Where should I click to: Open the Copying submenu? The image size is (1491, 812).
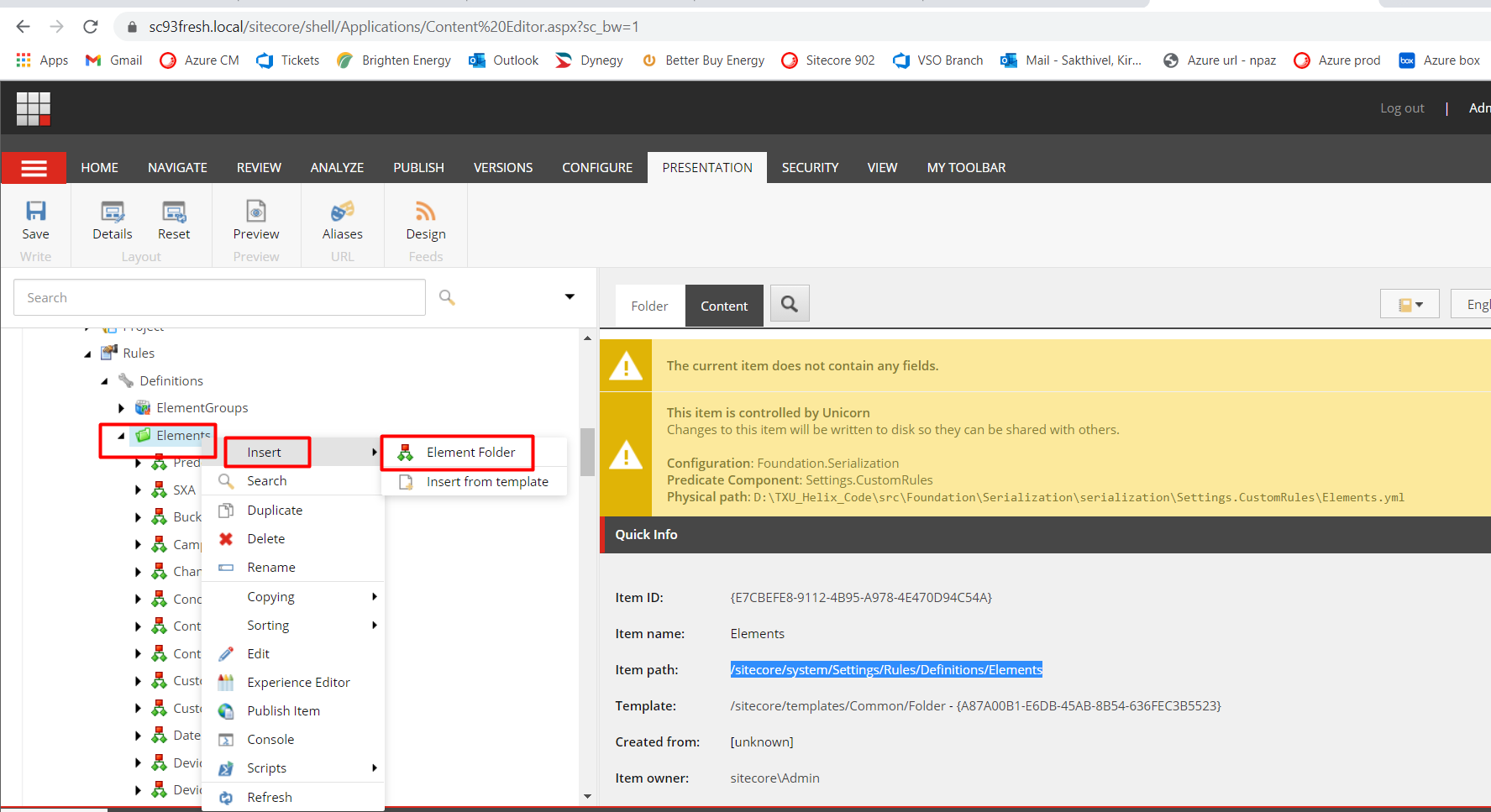(293, 597)
